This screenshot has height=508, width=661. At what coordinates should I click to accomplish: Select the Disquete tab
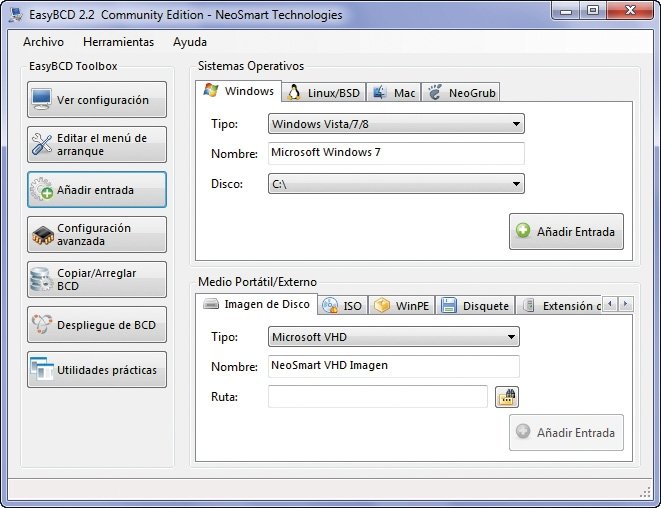(475, 305)
